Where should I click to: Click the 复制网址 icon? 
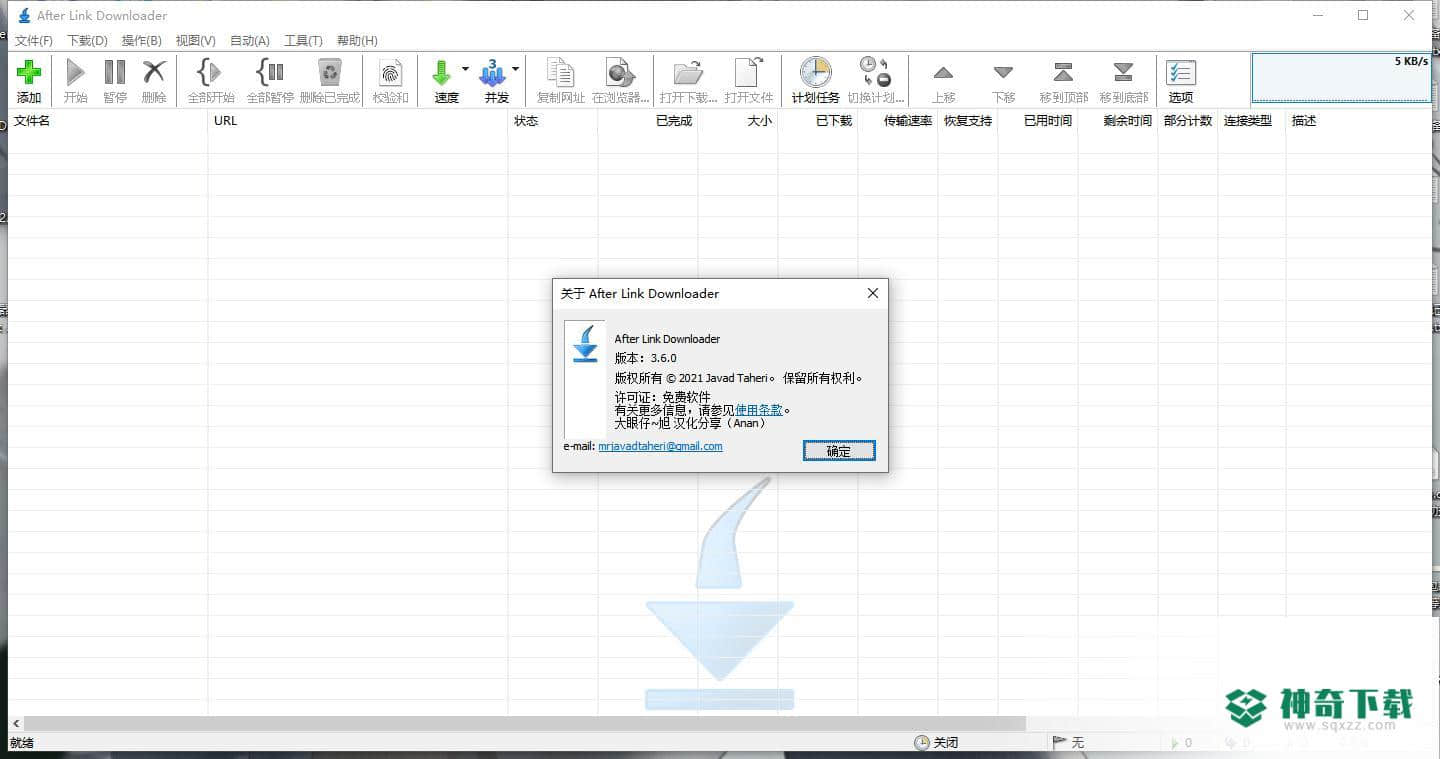click(561, 72)
